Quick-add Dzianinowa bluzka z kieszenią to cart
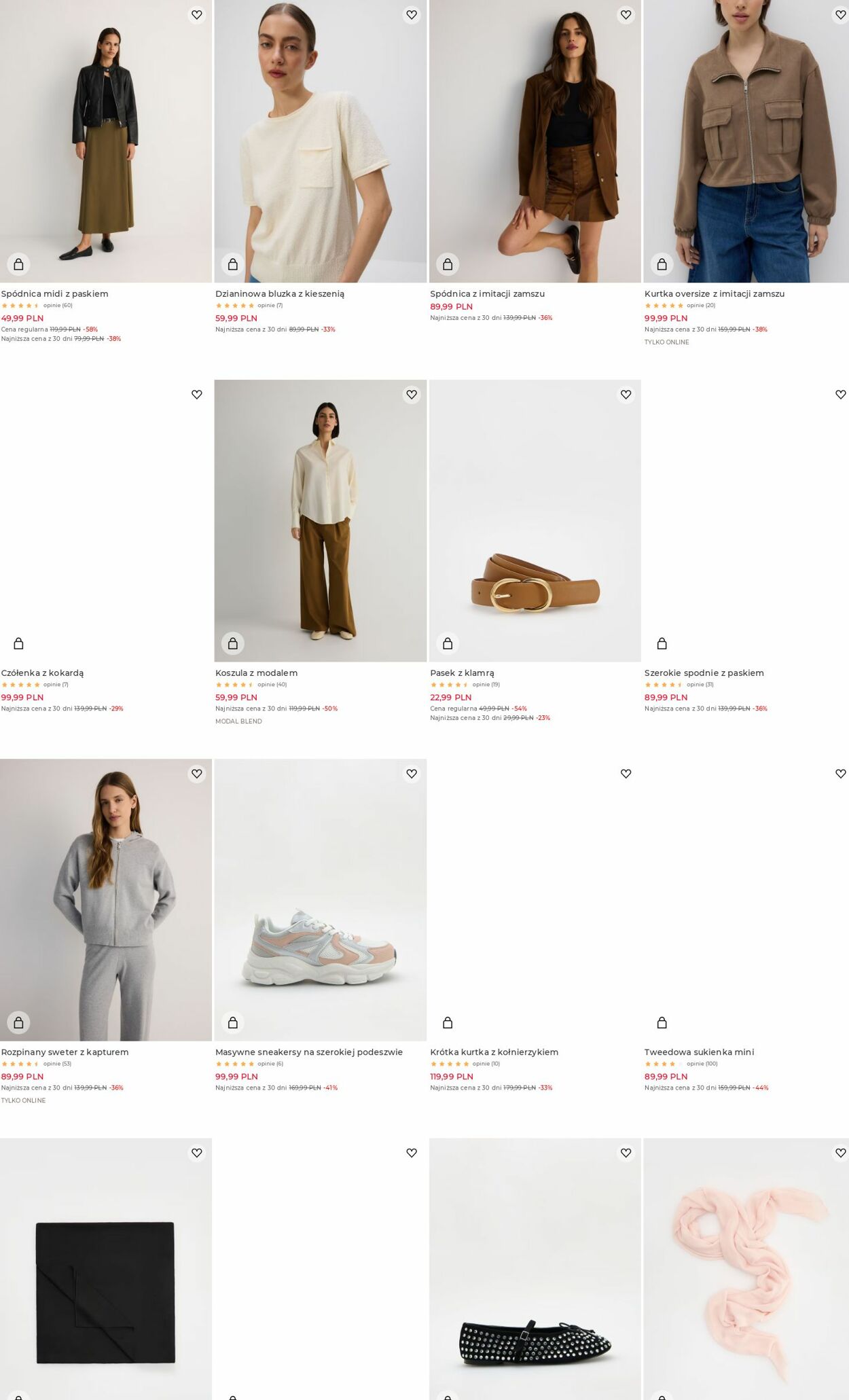The image size is (849, 1400). [x=233, y=264]
